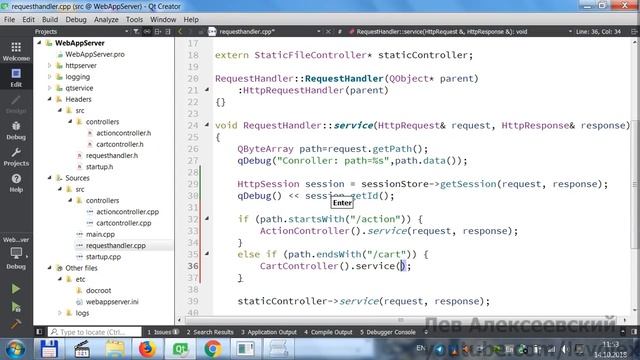Open the Help mode
The height and width of the screenshot is (360, 640).
coord(16,183)
